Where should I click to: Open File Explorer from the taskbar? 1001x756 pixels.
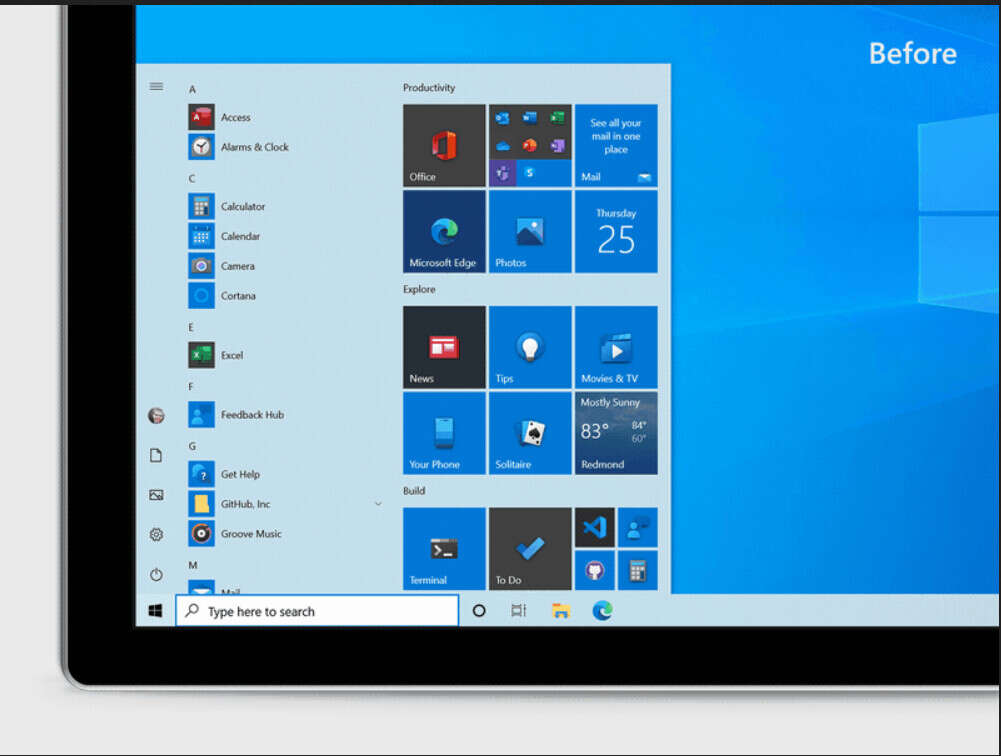pyautogui.click(x=560, y=610)
